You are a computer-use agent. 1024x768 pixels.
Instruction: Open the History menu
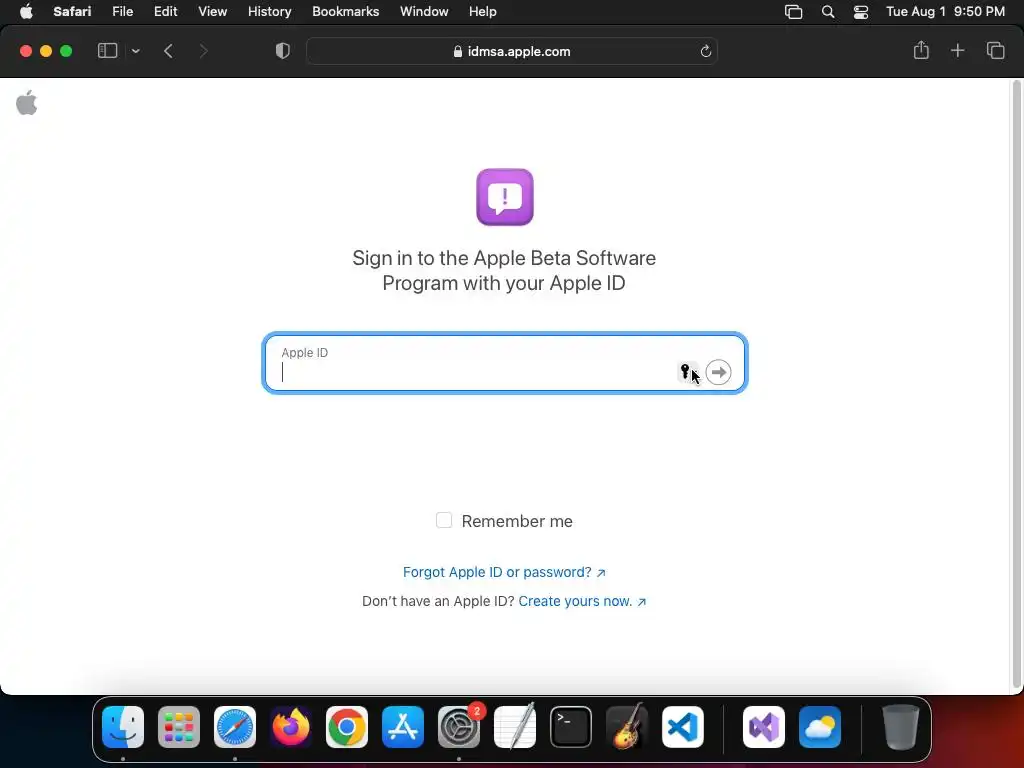[x=269, y=12]
